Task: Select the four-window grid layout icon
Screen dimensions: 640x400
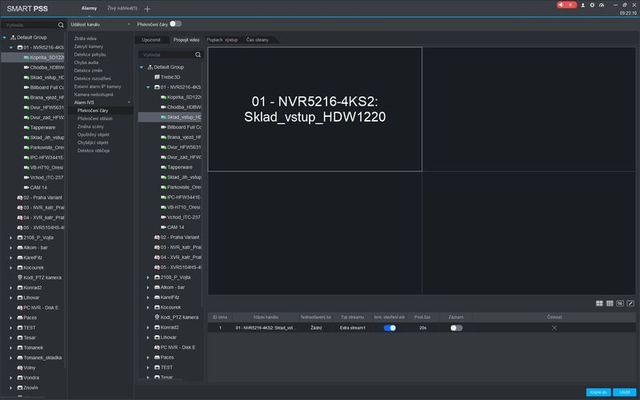Action: pos(599,301)
